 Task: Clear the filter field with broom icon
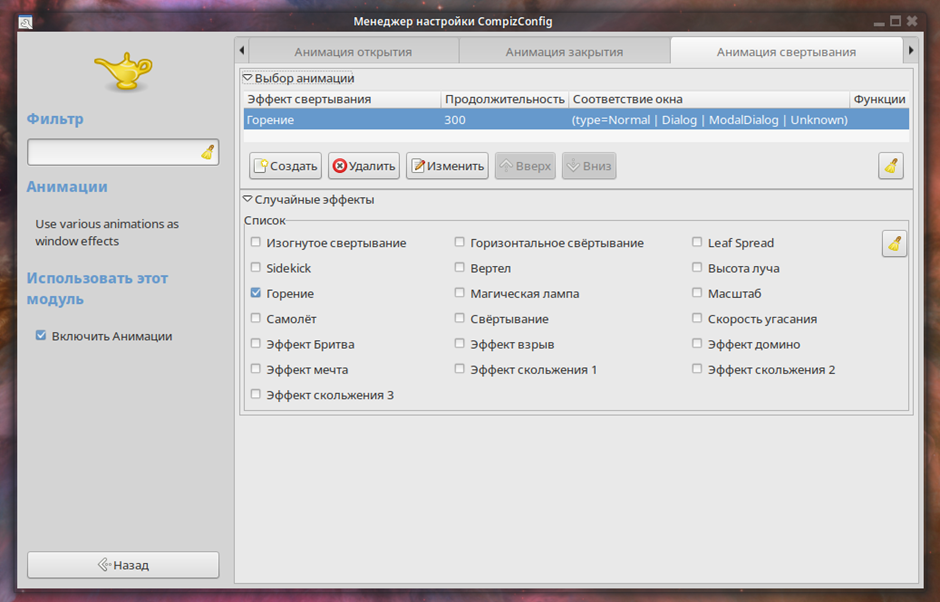click(208, 152)
